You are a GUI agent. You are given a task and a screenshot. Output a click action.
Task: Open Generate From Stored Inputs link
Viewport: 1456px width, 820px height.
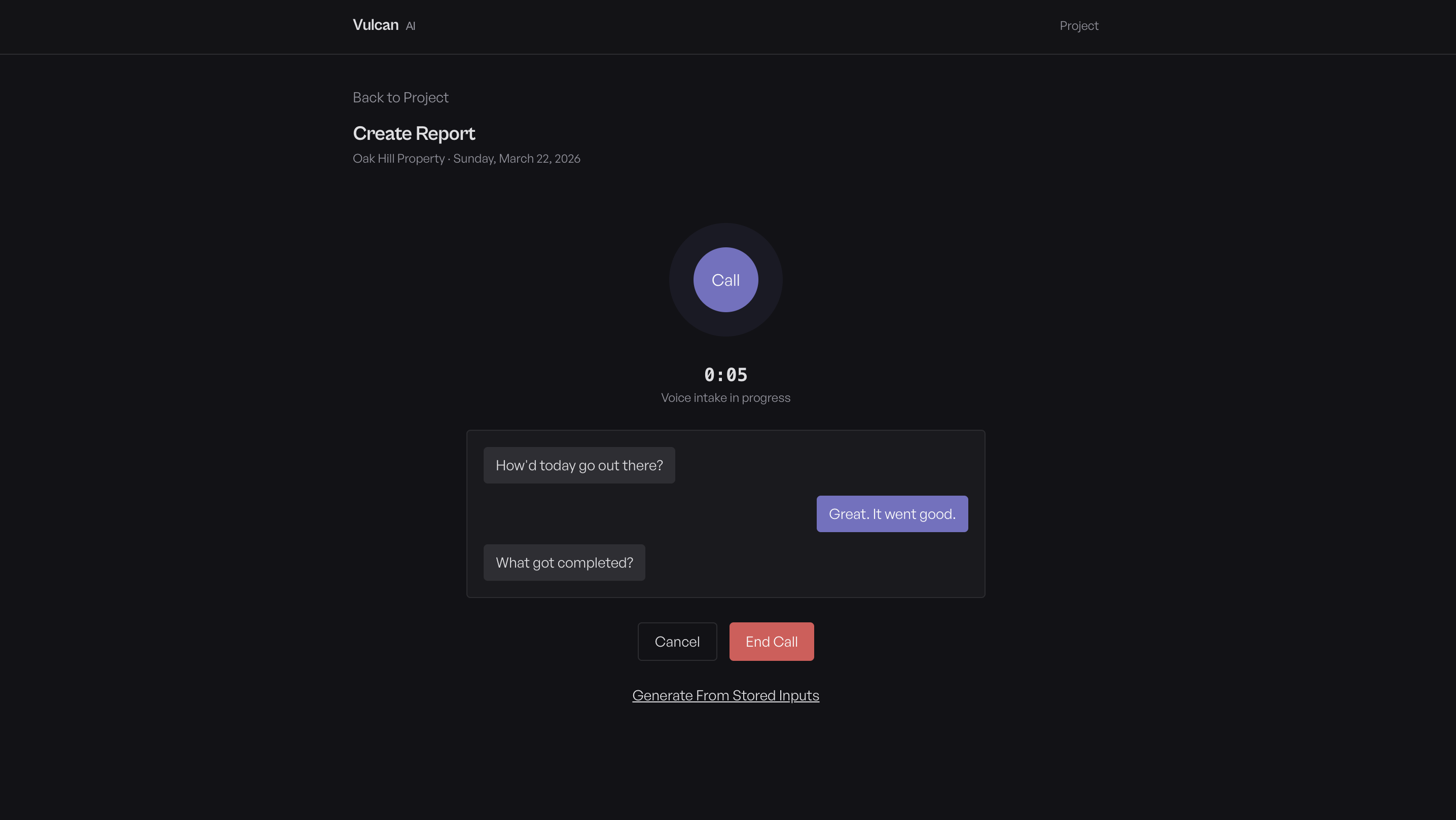(726, 695)
